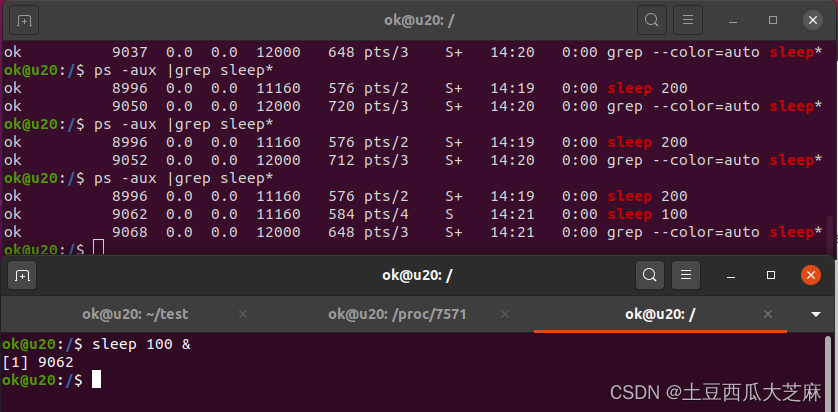Image resolution: width=838 pixels, height=412 pixels.
Task: Click the lower terminal title ok@u20: /
Action: click(417, 275)
